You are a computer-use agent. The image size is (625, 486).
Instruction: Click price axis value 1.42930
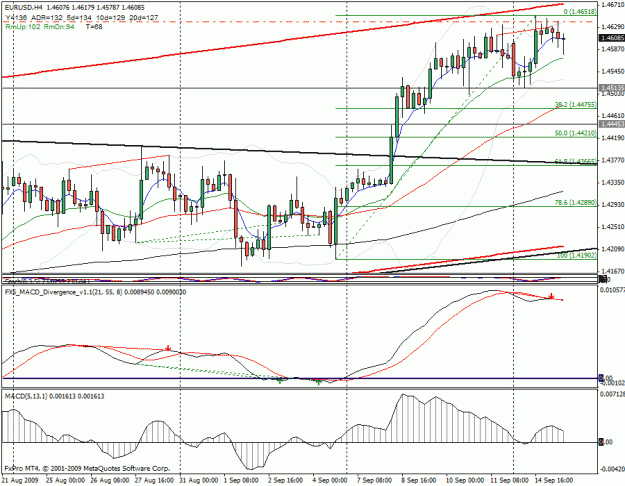coord(614,205)
